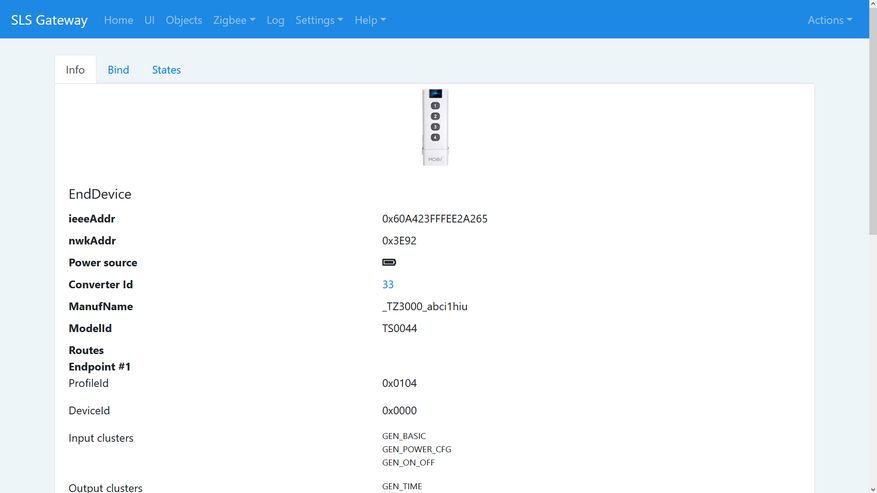
Task: Open the UI menu item
Action: pos(149,20)
